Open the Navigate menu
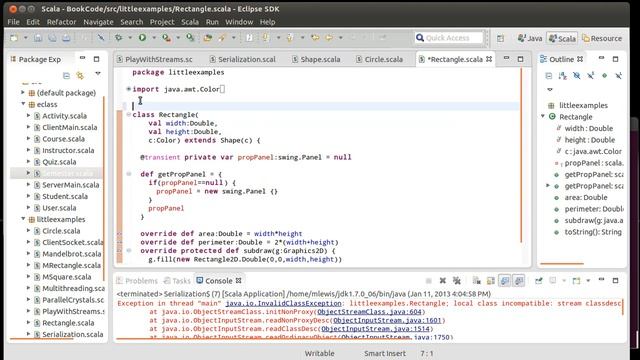The image size is (640, 360). [x=98, y=22]
